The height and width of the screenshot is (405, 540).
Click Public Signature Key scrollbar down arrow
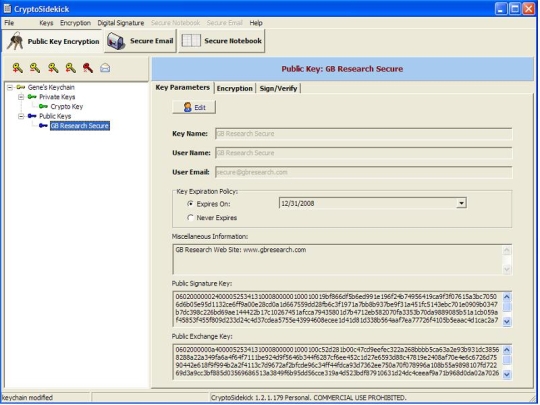(507, 322)
